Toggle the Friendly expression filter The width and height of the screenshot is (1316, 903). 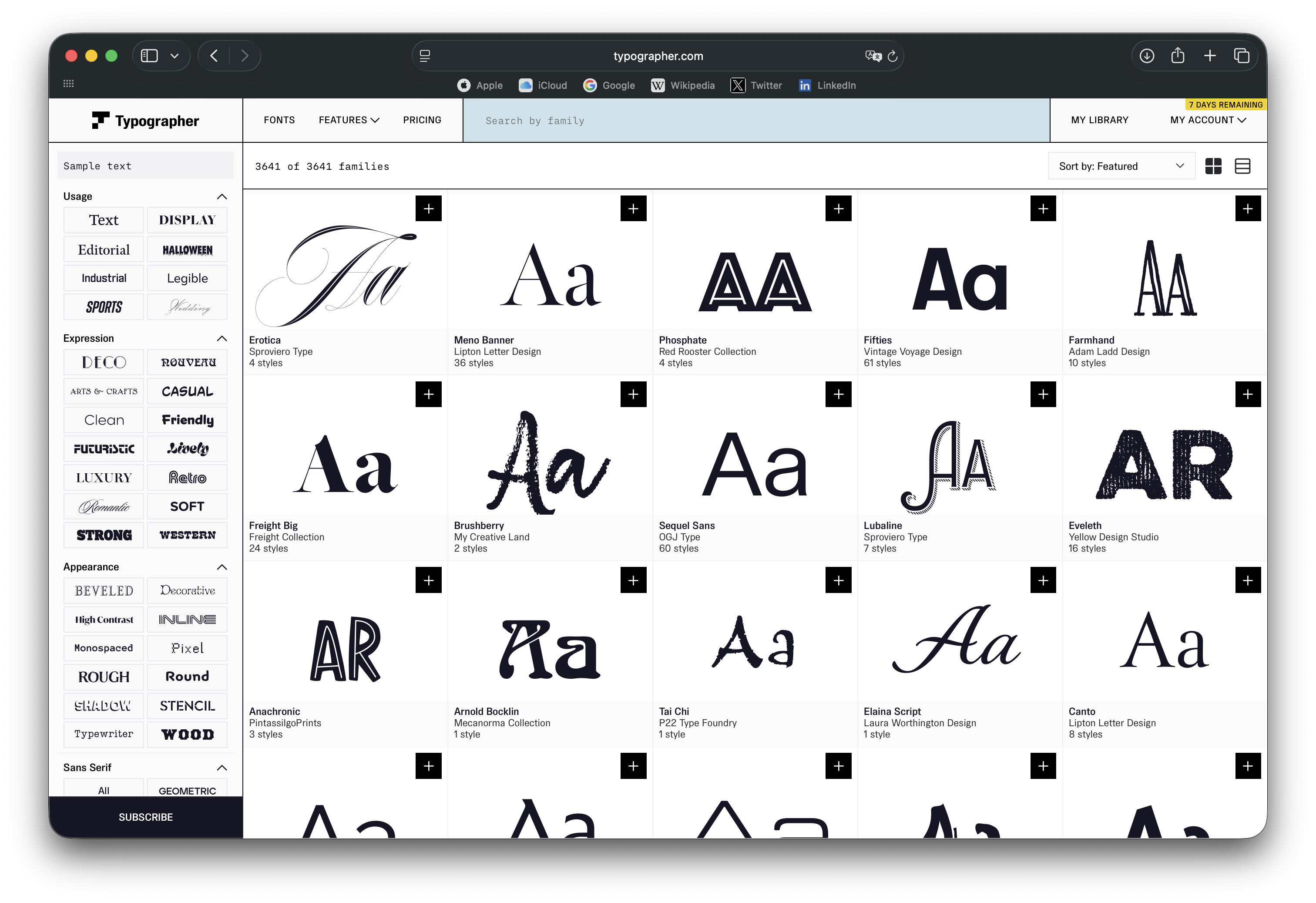click(188, 420)
